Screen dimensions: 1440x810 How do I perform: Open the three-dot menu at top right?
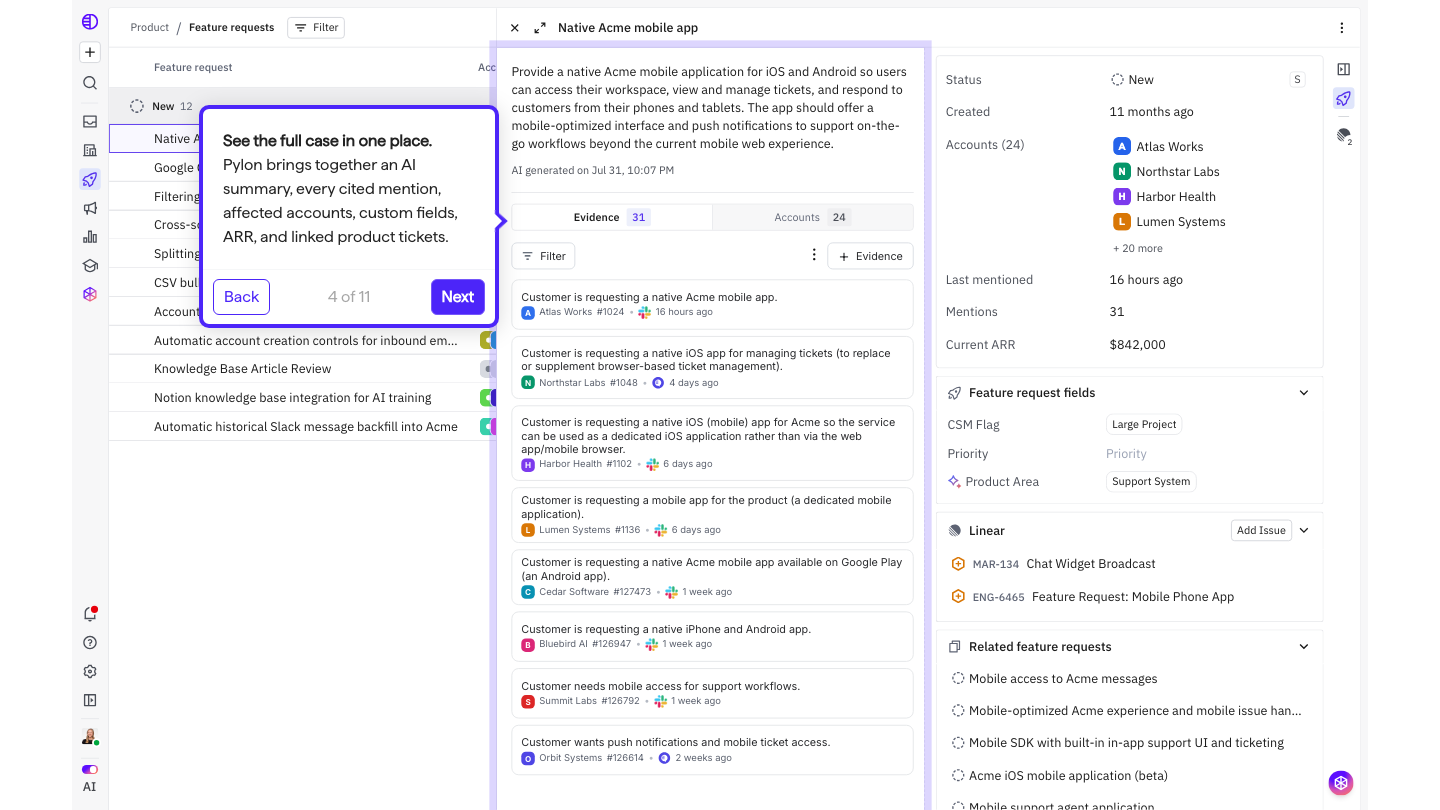point(1342,28)
